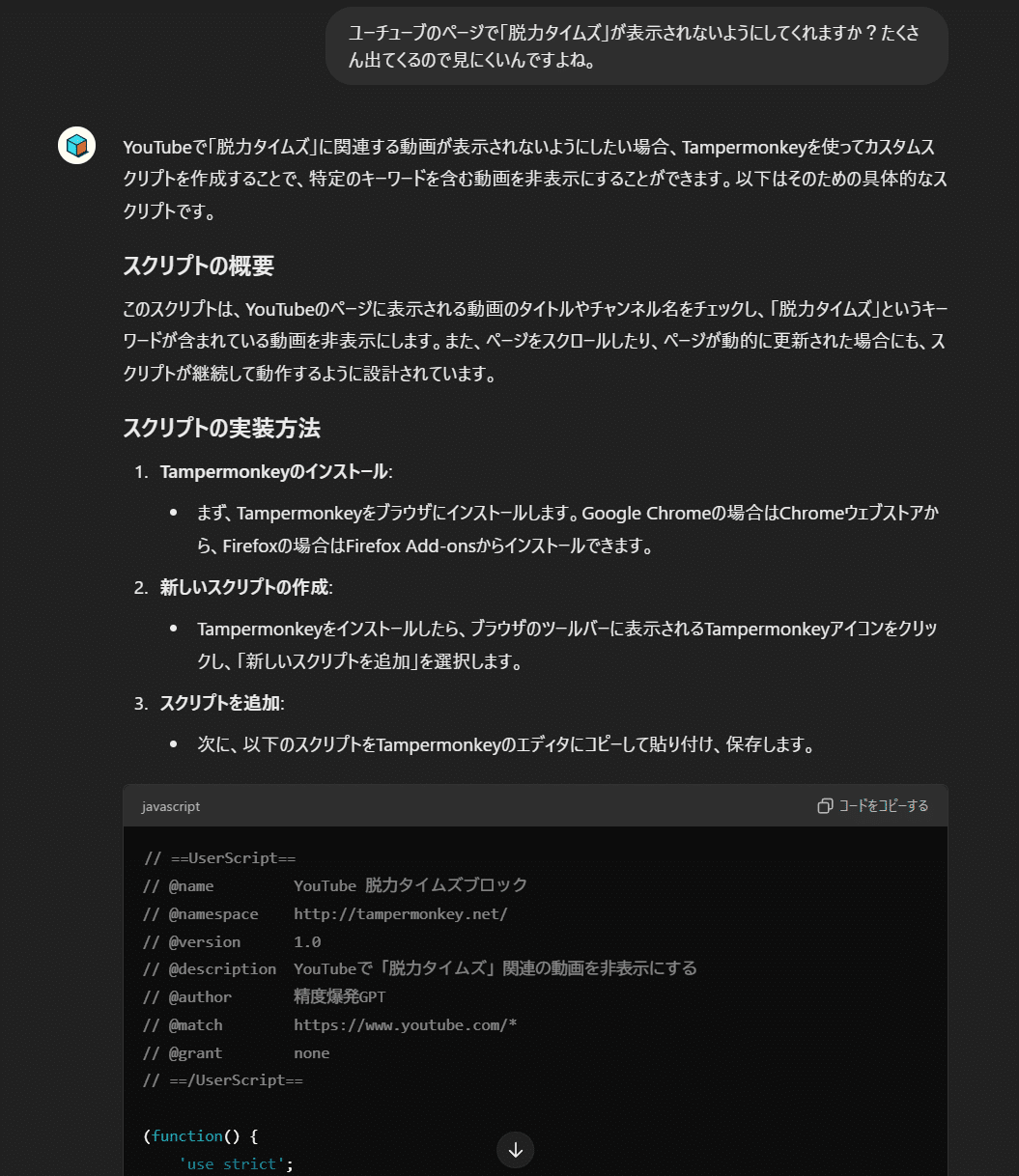Click the https://www.youtube.com/* match URL
1019x1176 pixels.
point(406,1024)
